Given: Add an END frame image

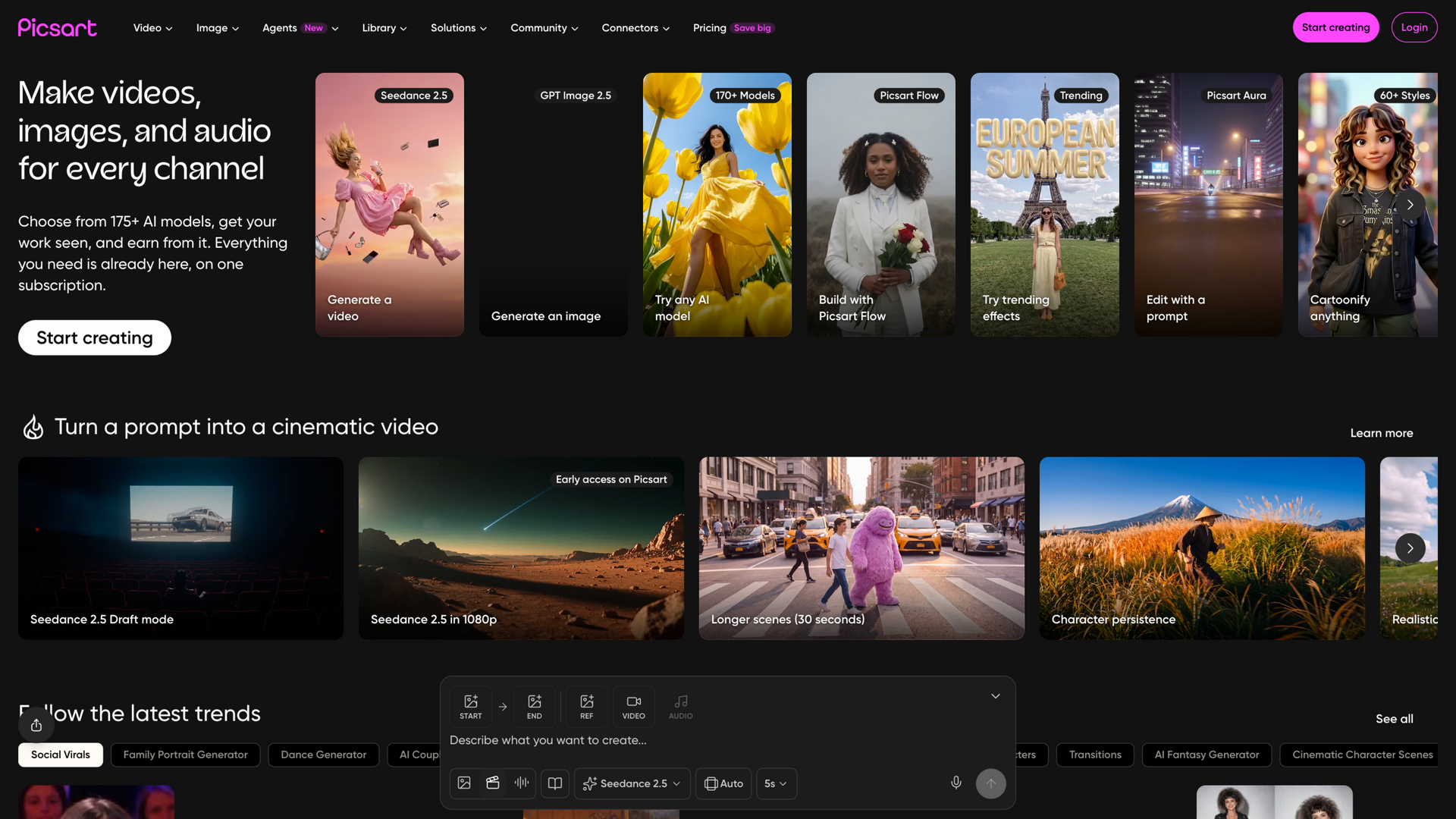Looking at the screenshot, I should [535, 707].
